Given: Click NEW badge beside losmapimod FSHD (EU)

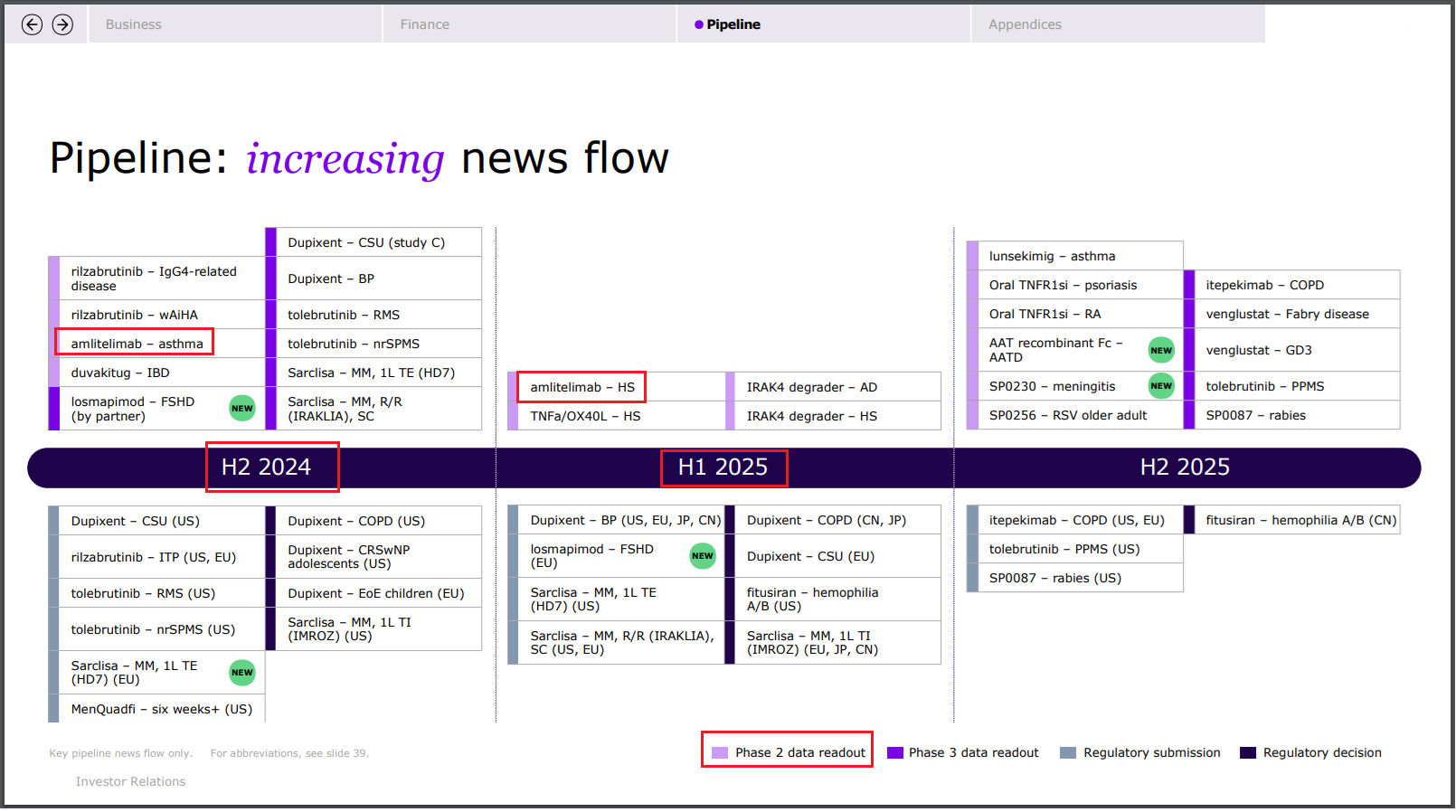Looking at the screenshot, I should (x=703, y=556).
